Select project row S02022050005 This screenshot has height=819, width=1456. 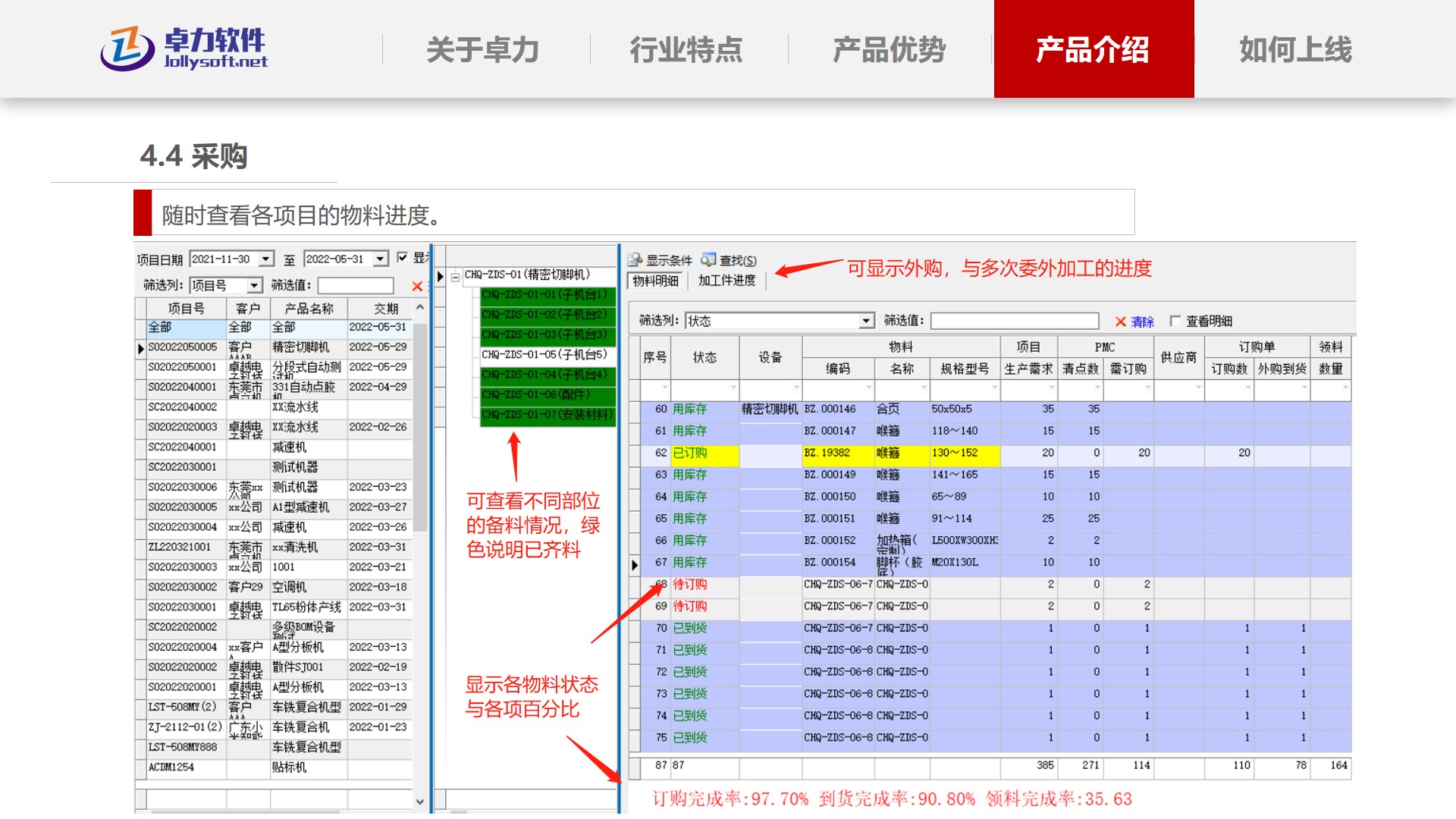pyautogui.click(x=274, y=347)
